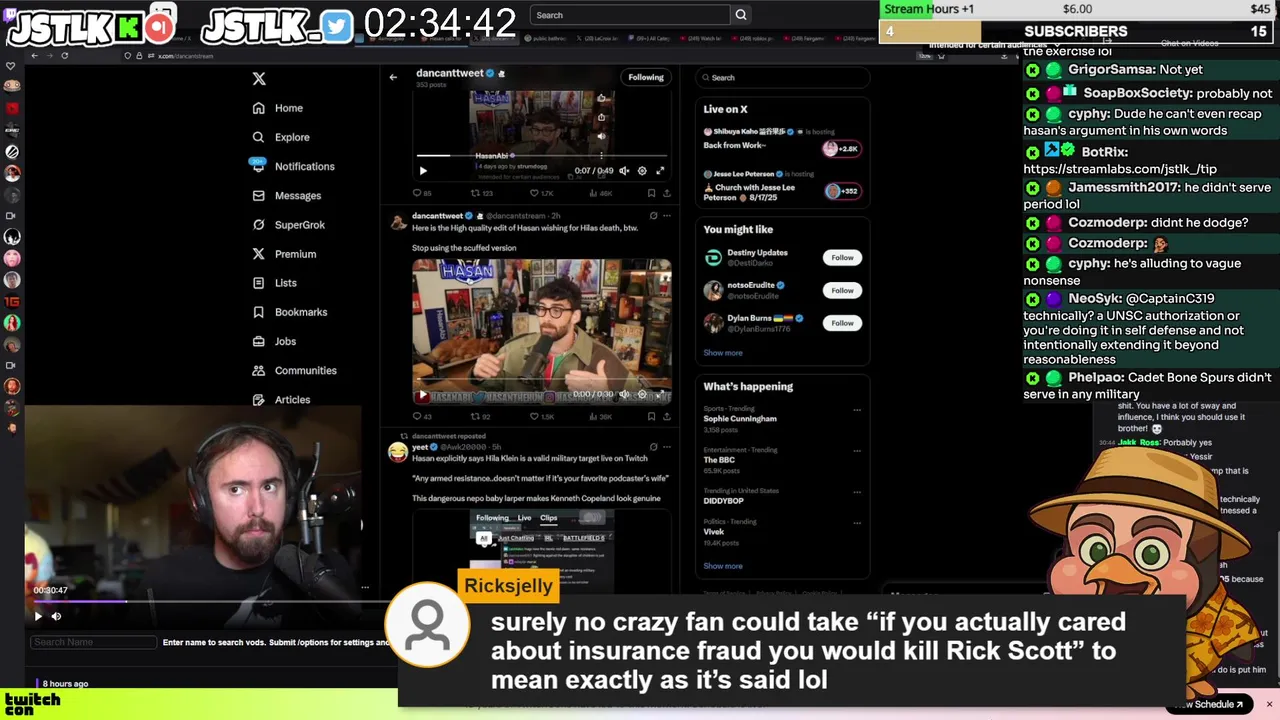This screenshot has width=1280, height=720.
Task: View analytics of the 46K views post
Action: tap(600, 193)
